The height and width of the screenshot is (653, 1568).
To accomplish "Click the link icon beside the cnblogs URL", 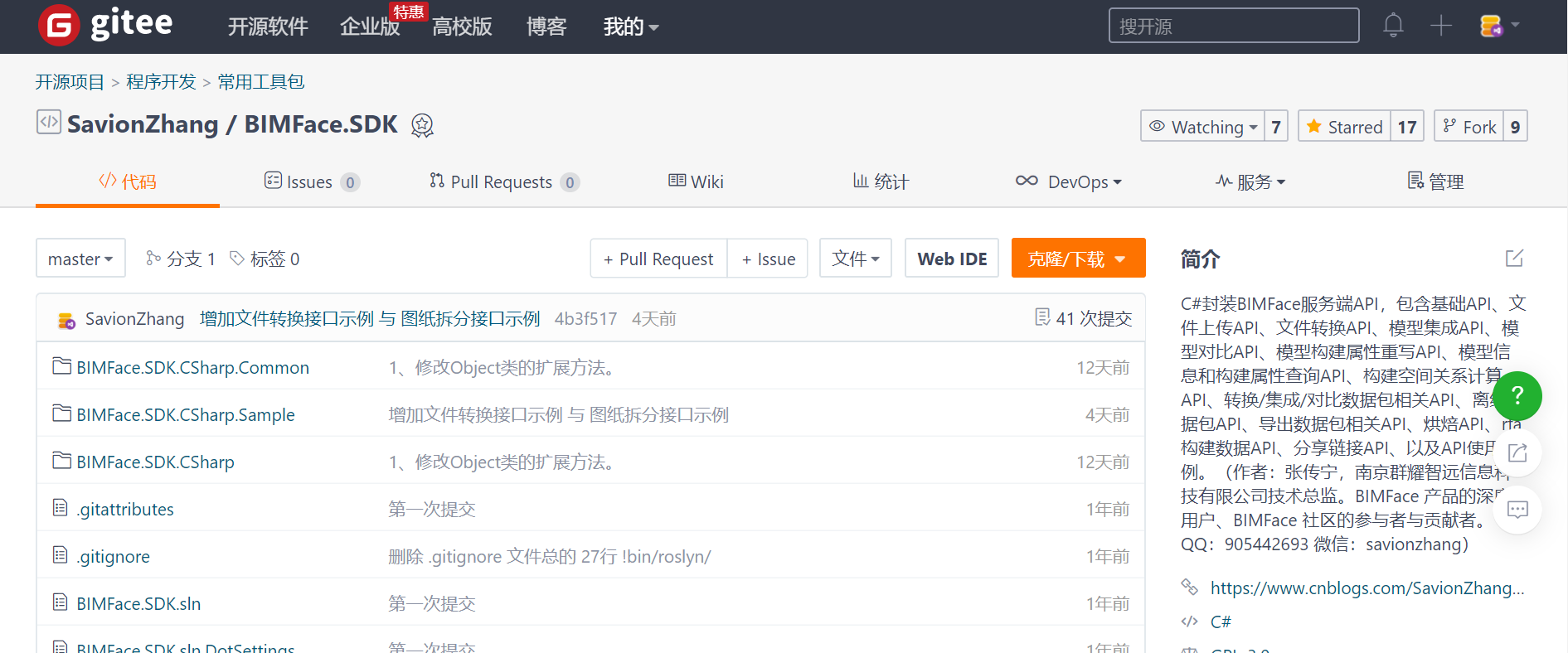I will tap(1190, 587).
